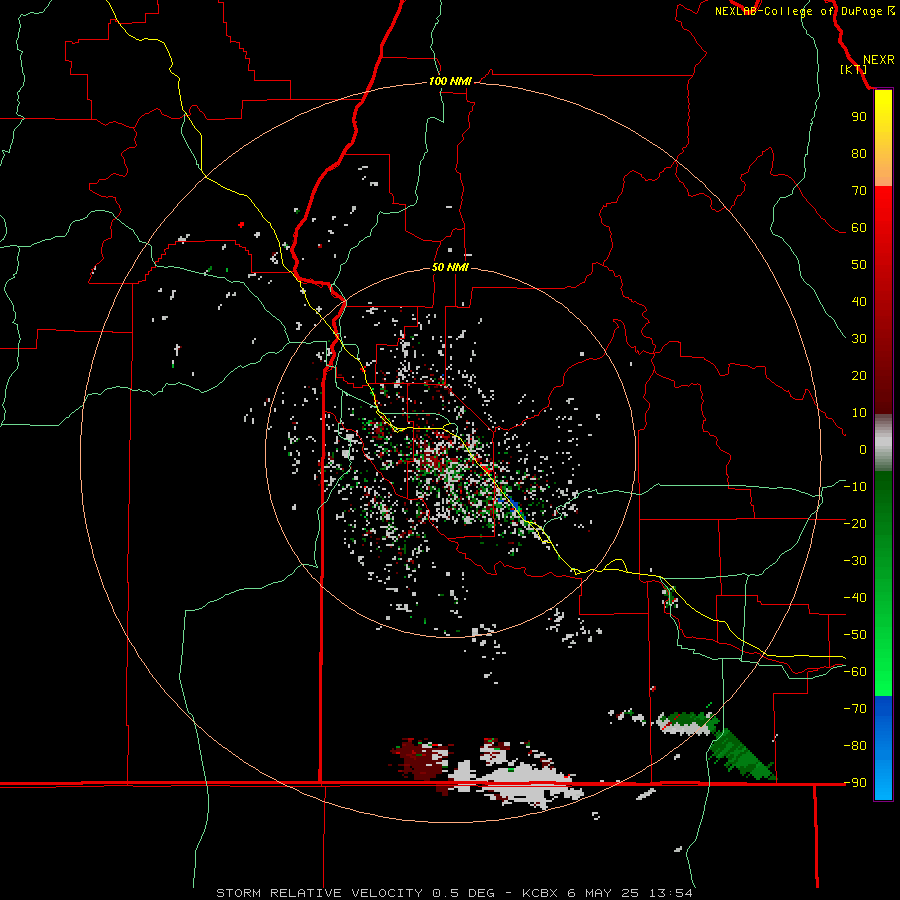Image resolution: width=900 pixels, height=900 pixels.
Task: Click the -30 value on velocity scale
Action: [855, 561]
